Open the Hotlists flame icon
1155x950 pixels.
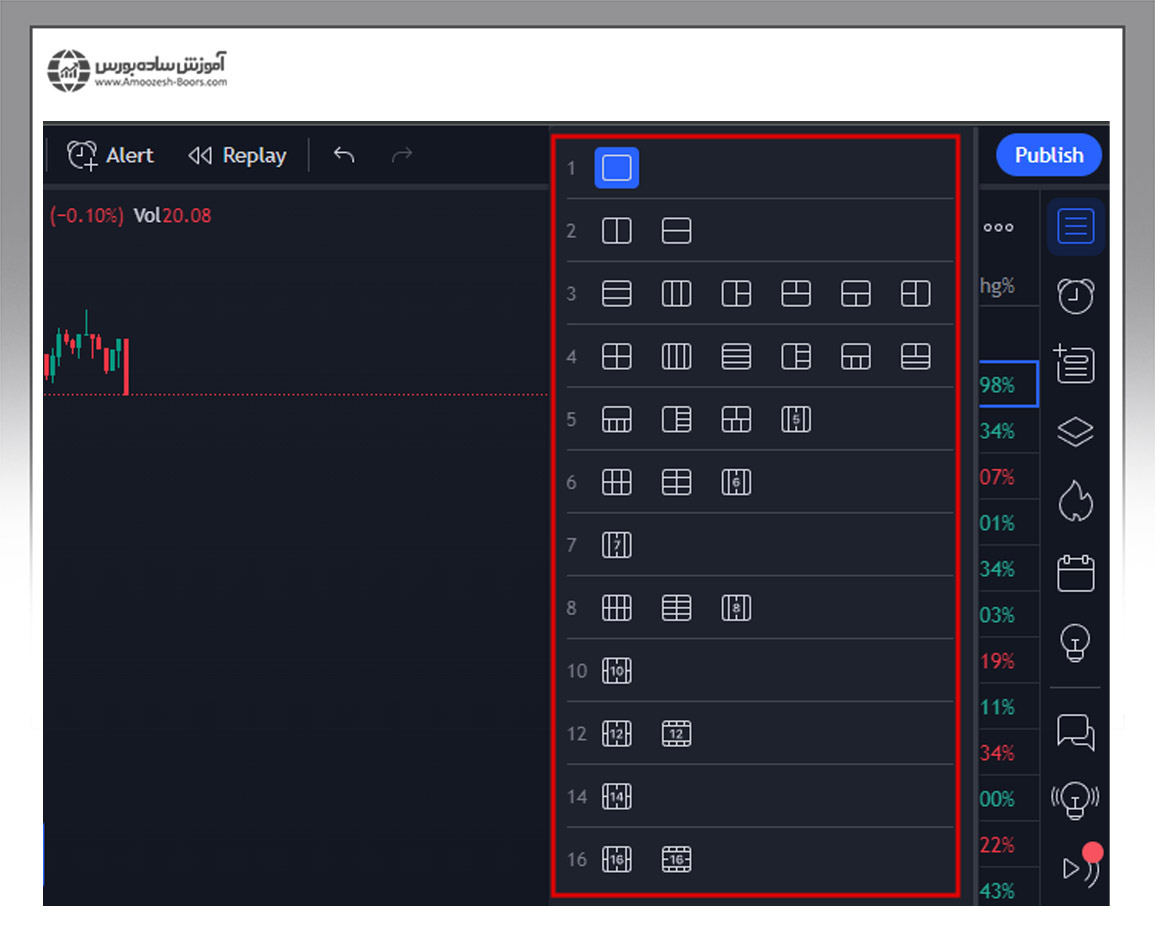coord(1075,500)
